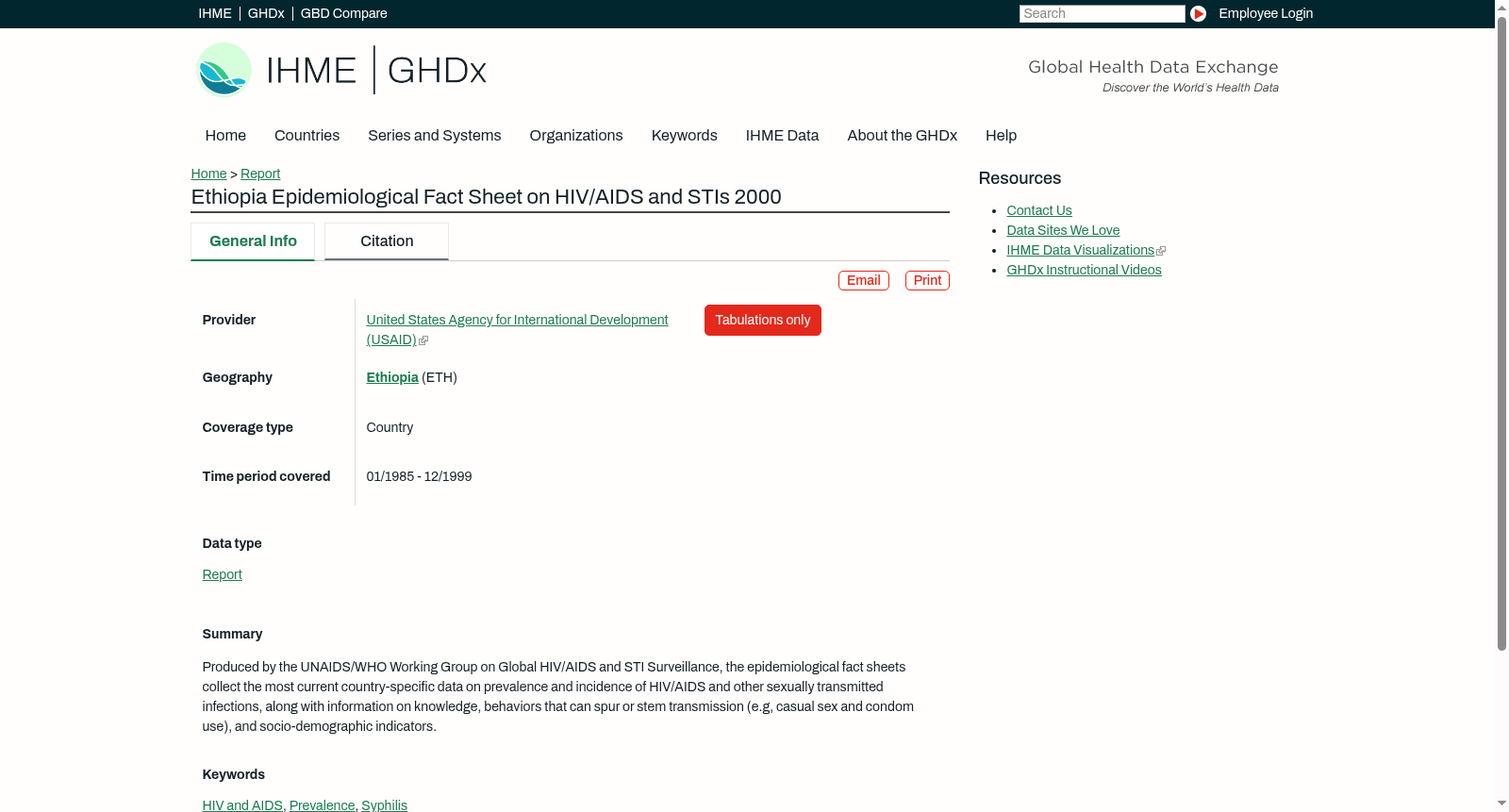1509x812 pixels.
Task: Click the 'Country' coverage type value
Action: point(390,428)
